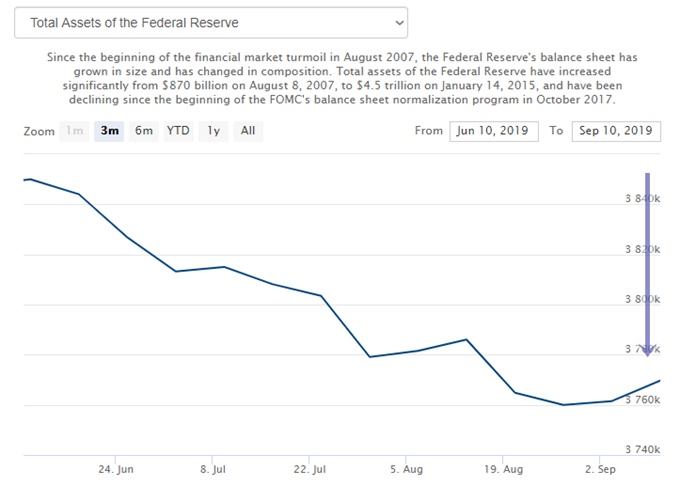Choose the 3m zoom range
The width and height of the screenshot is (681, 487).
[110, 131]
